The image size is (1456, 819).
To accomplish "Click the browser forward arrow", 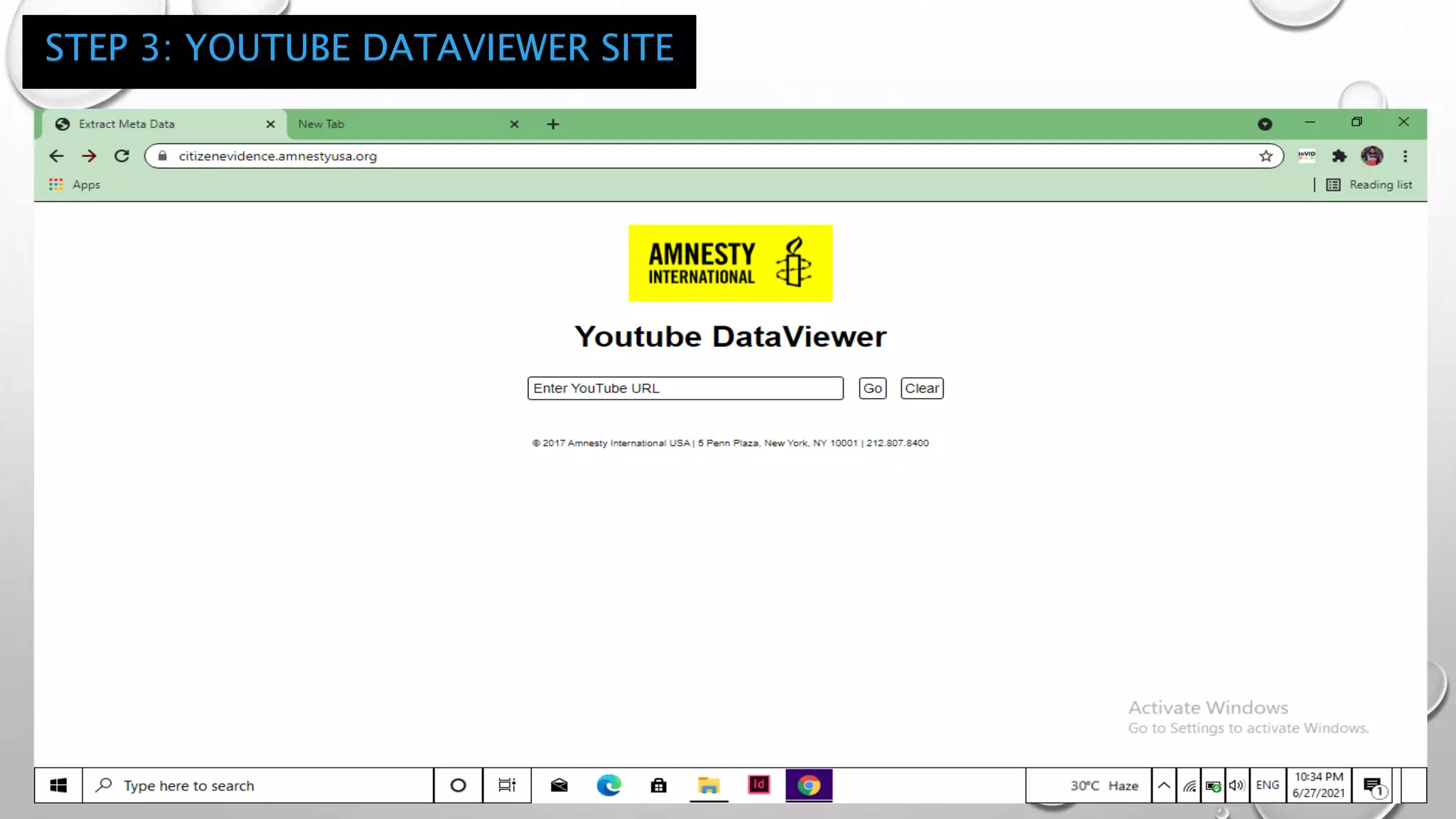I will tap(89, 156).
